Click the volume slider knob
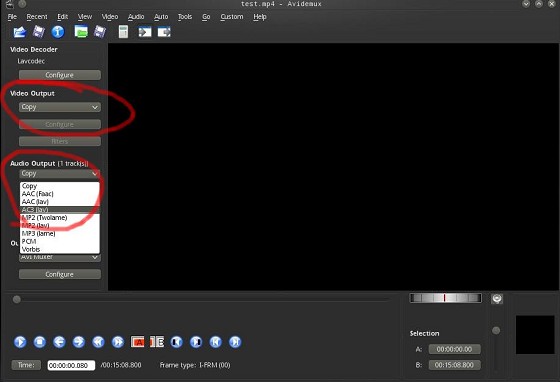Screen dimensions: 560x382 (496, 330)
